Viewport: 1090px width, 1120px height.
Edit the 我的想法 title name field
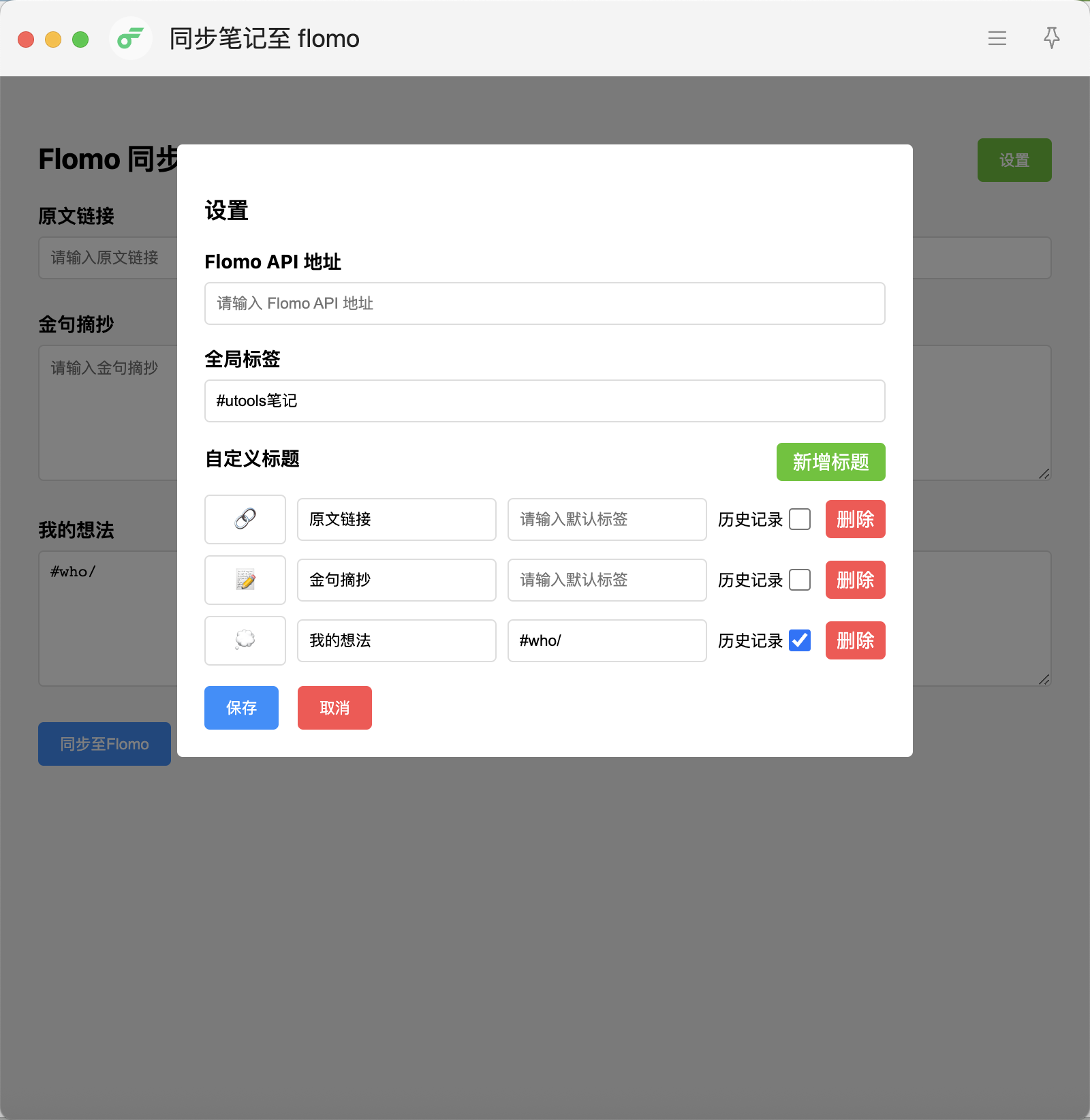coord(396,640)
